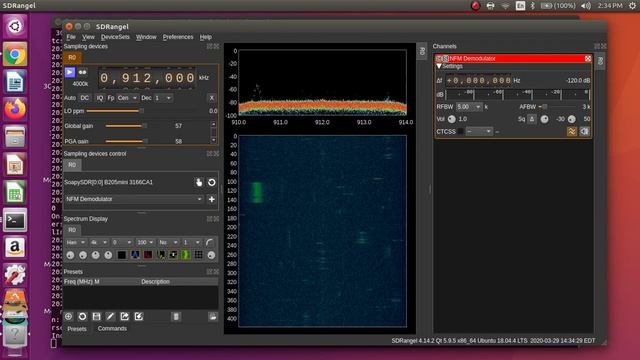Open the Preferences menu

(178, 37)
